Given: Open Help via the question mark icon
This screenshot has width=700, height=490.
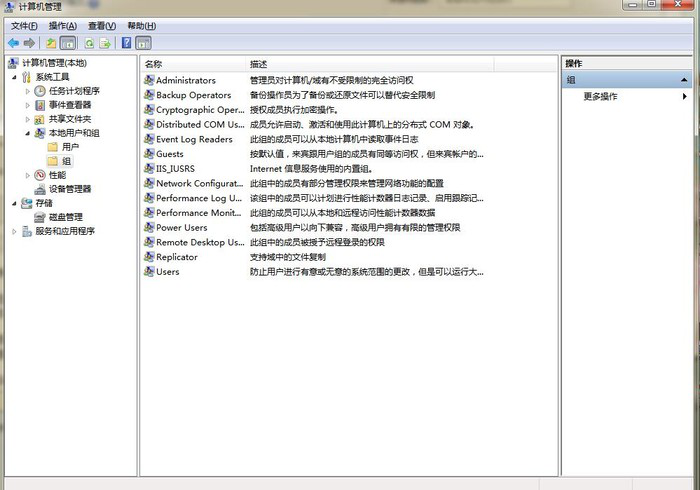Looking at the screenshot, I should (x=127, y=43).
